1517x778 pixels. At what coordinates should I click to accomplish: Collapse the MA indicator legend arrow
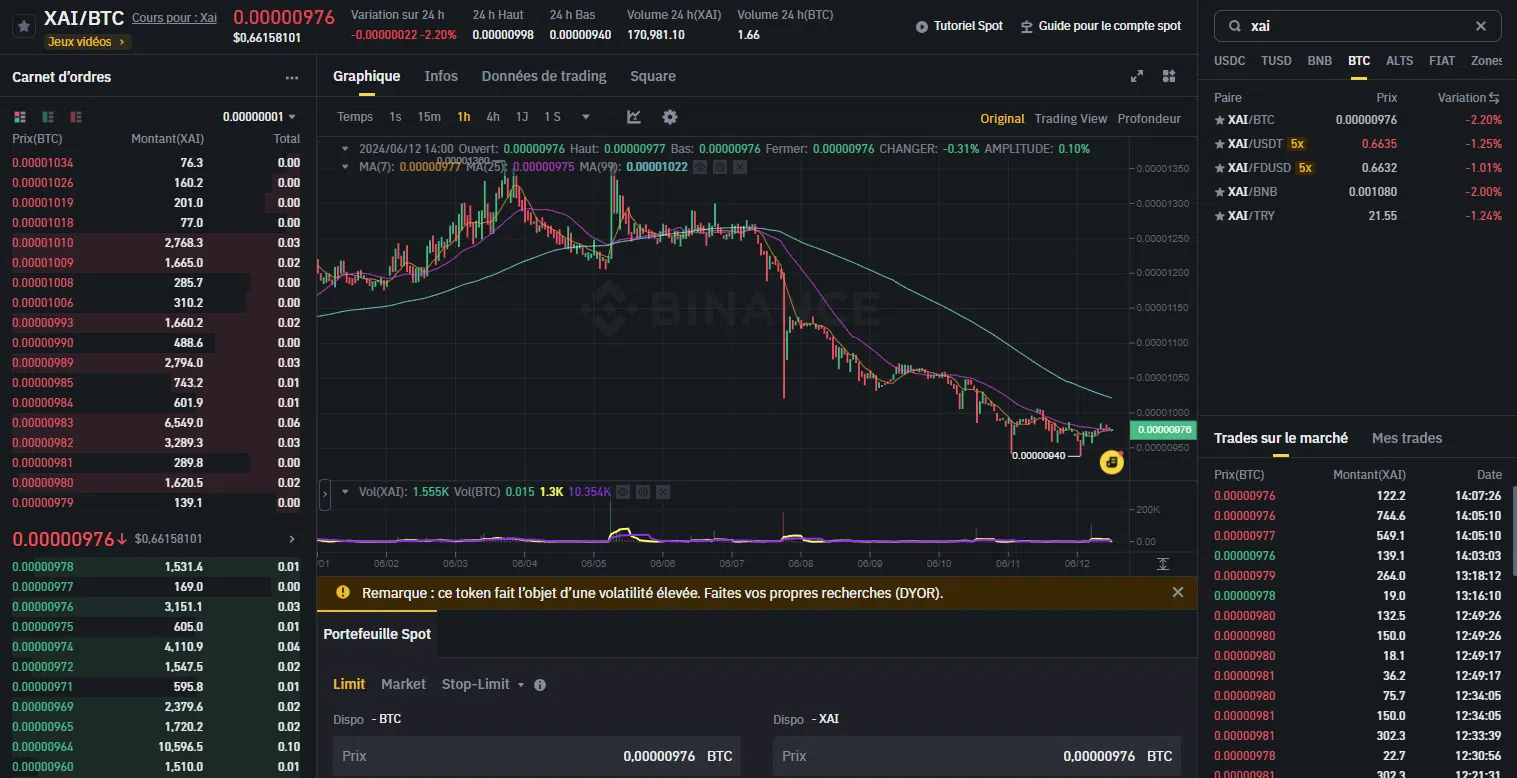point(345,167)
